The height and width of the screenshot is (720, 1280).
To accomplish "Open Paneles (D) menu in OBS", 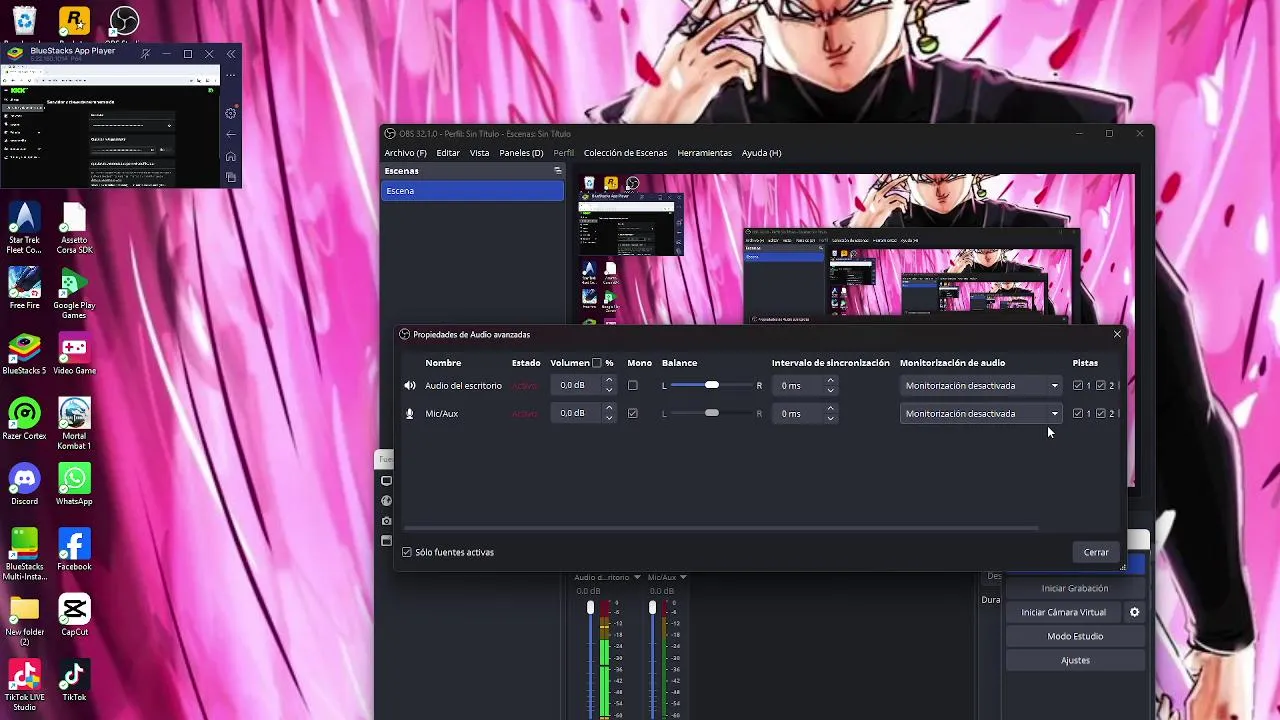I will pyautogui.click(x=521, y=153).
